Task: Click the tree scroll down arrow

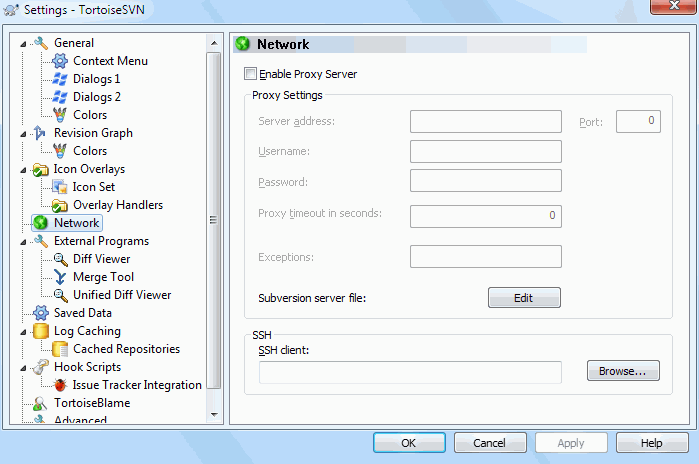Action: pos(214,415)
